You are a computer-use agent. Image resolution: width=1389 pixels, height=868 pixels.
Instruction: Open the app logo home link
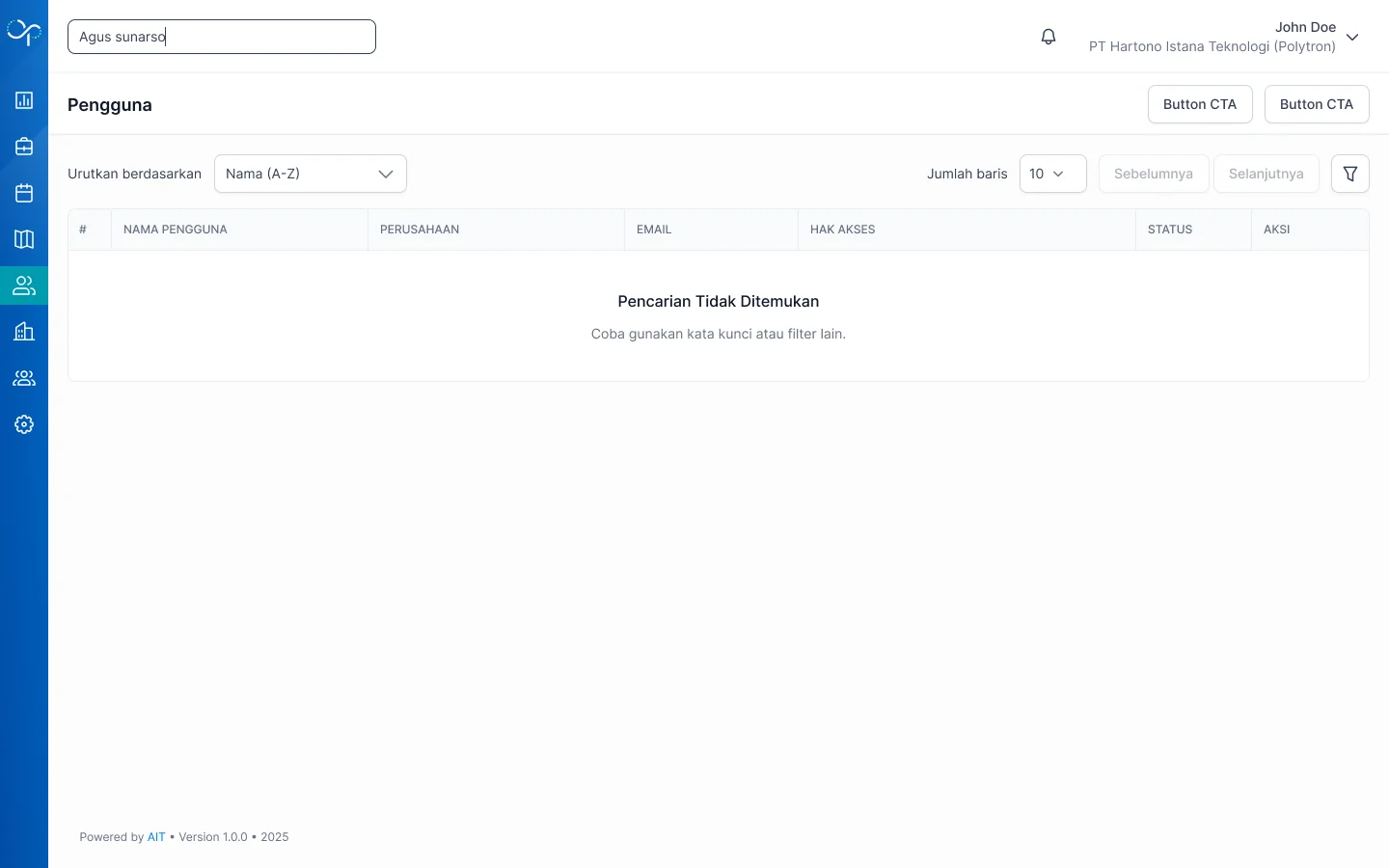[24, 33]
